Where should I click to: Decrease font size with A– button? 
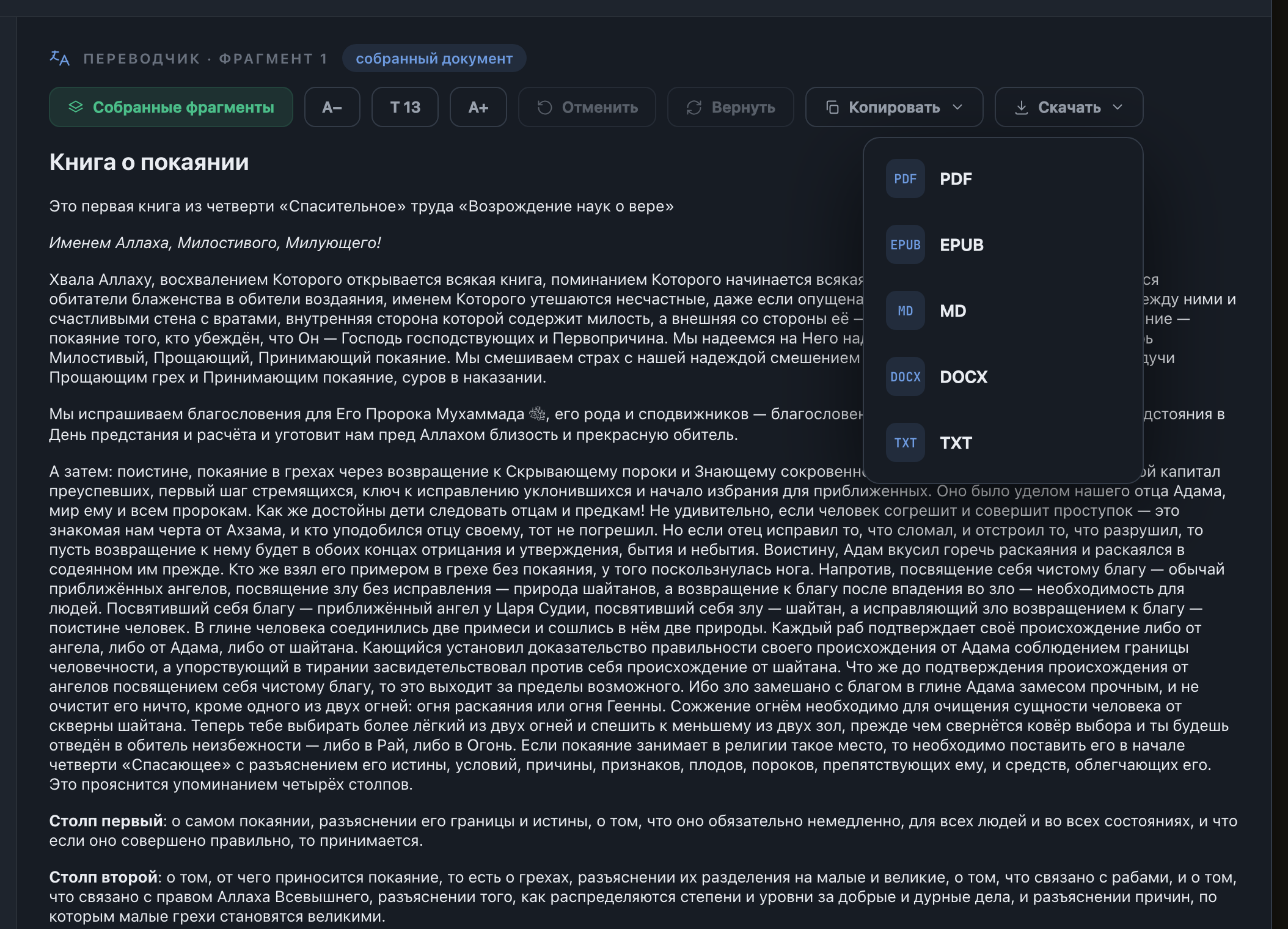point(332,107)
